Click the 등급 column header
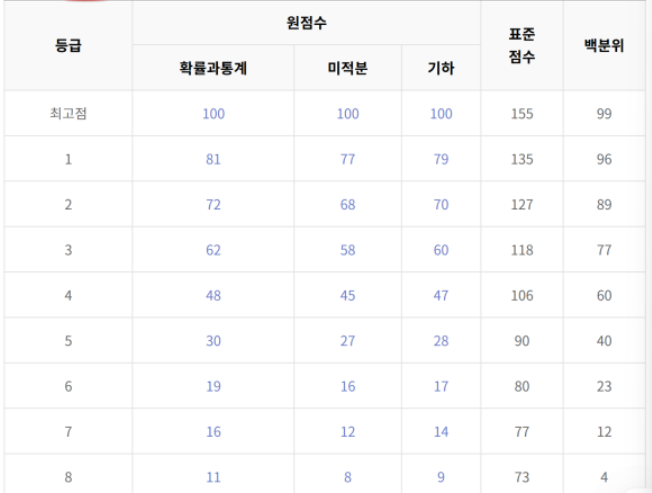 pos(68,45)
